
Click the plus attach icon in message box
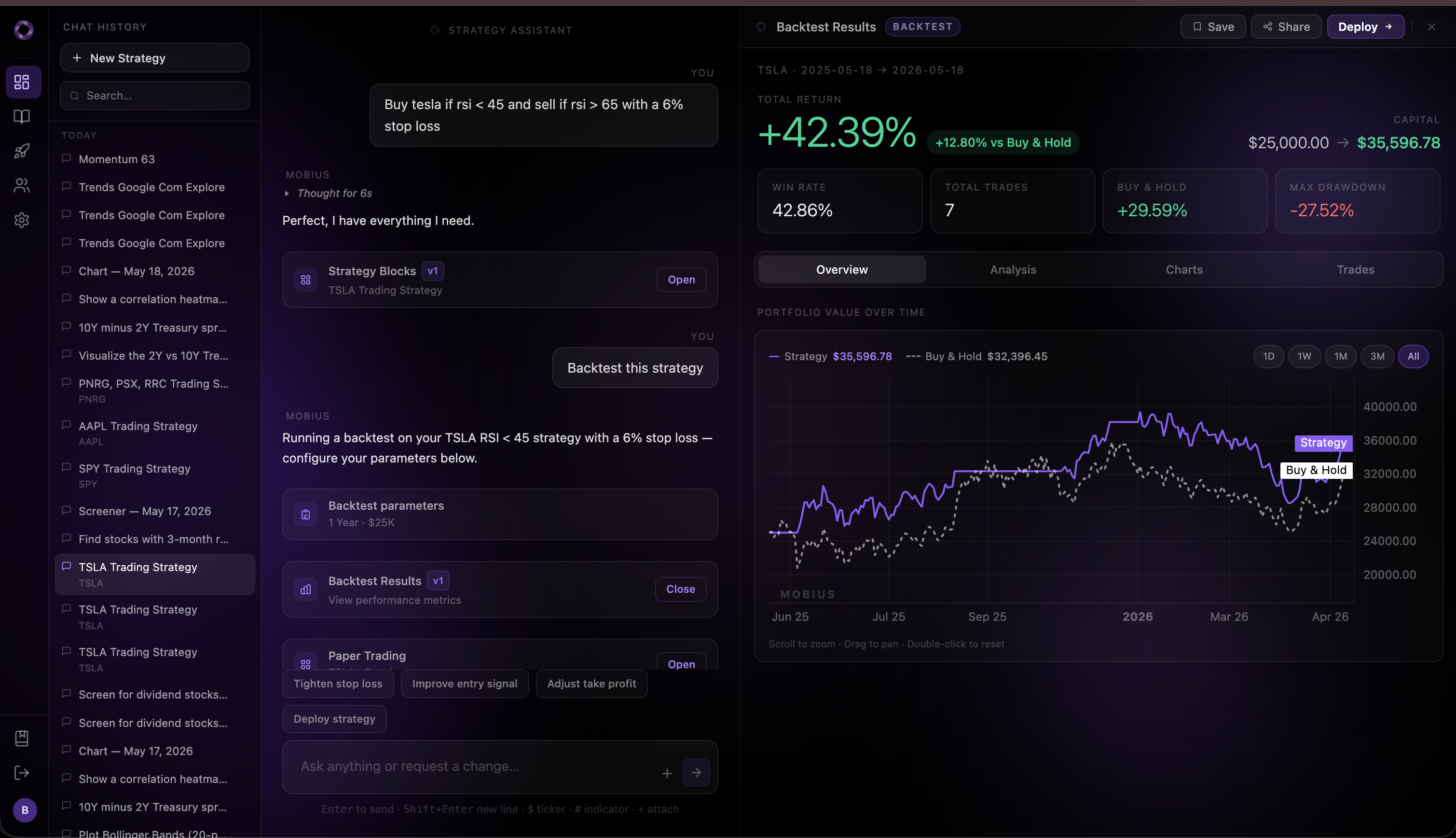click(x=667, y=773)
